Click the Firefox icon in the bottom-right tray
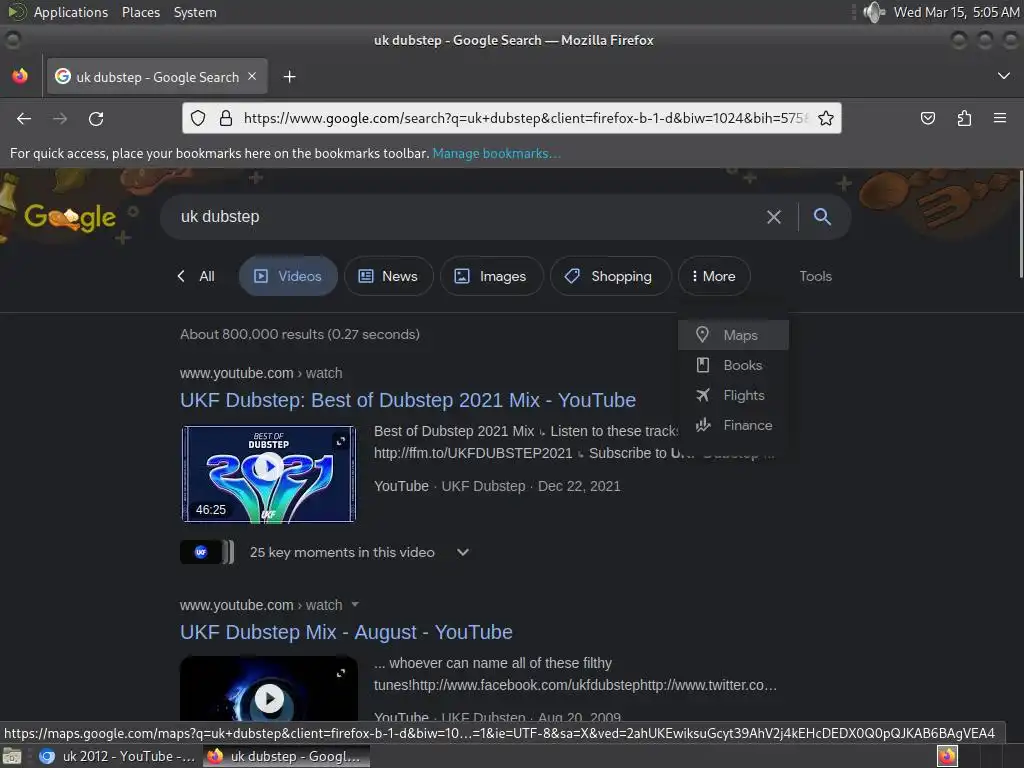Image resolution: width=1024 pixels, height=768 pixels. (x=947, y=756)
